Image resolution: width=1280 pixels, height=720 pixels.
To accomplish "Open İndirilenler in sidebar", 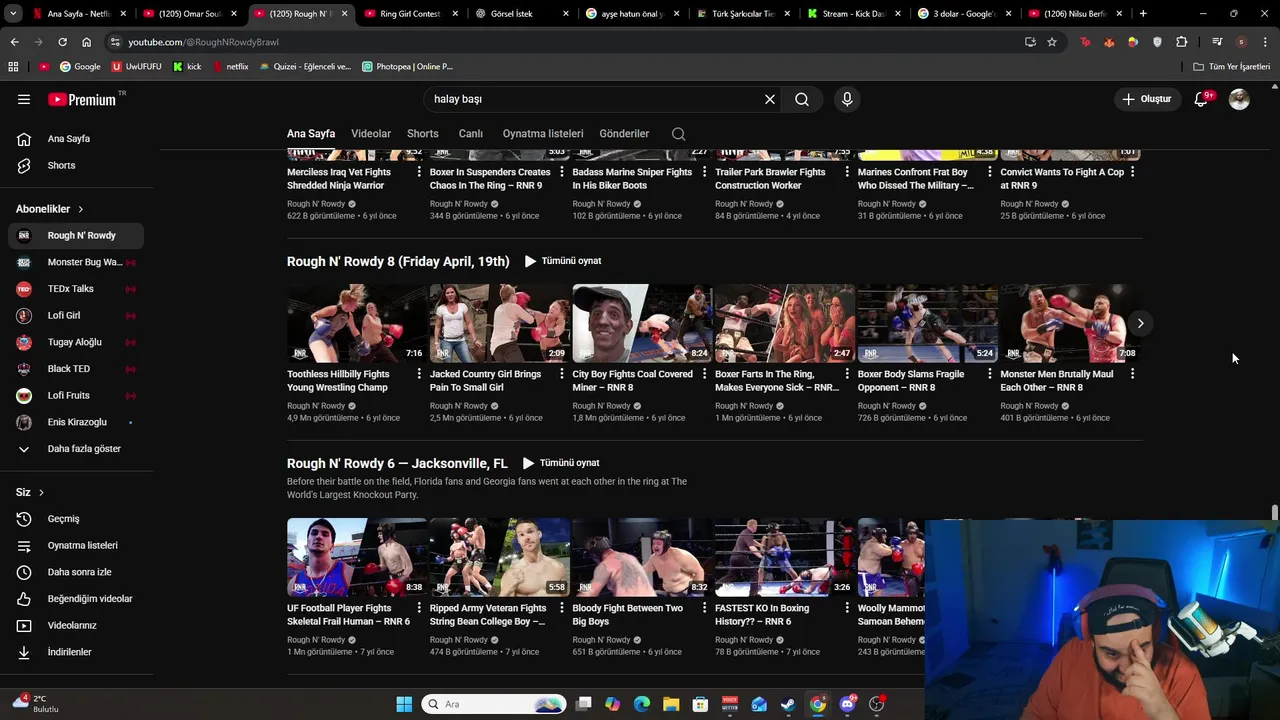I will 76,652.
